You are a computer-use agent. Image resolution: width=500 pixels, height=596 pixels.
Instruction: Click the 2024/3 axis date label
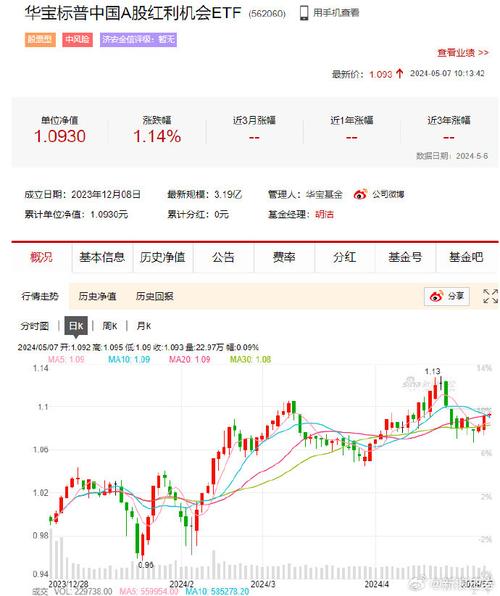tap(263, 583)
